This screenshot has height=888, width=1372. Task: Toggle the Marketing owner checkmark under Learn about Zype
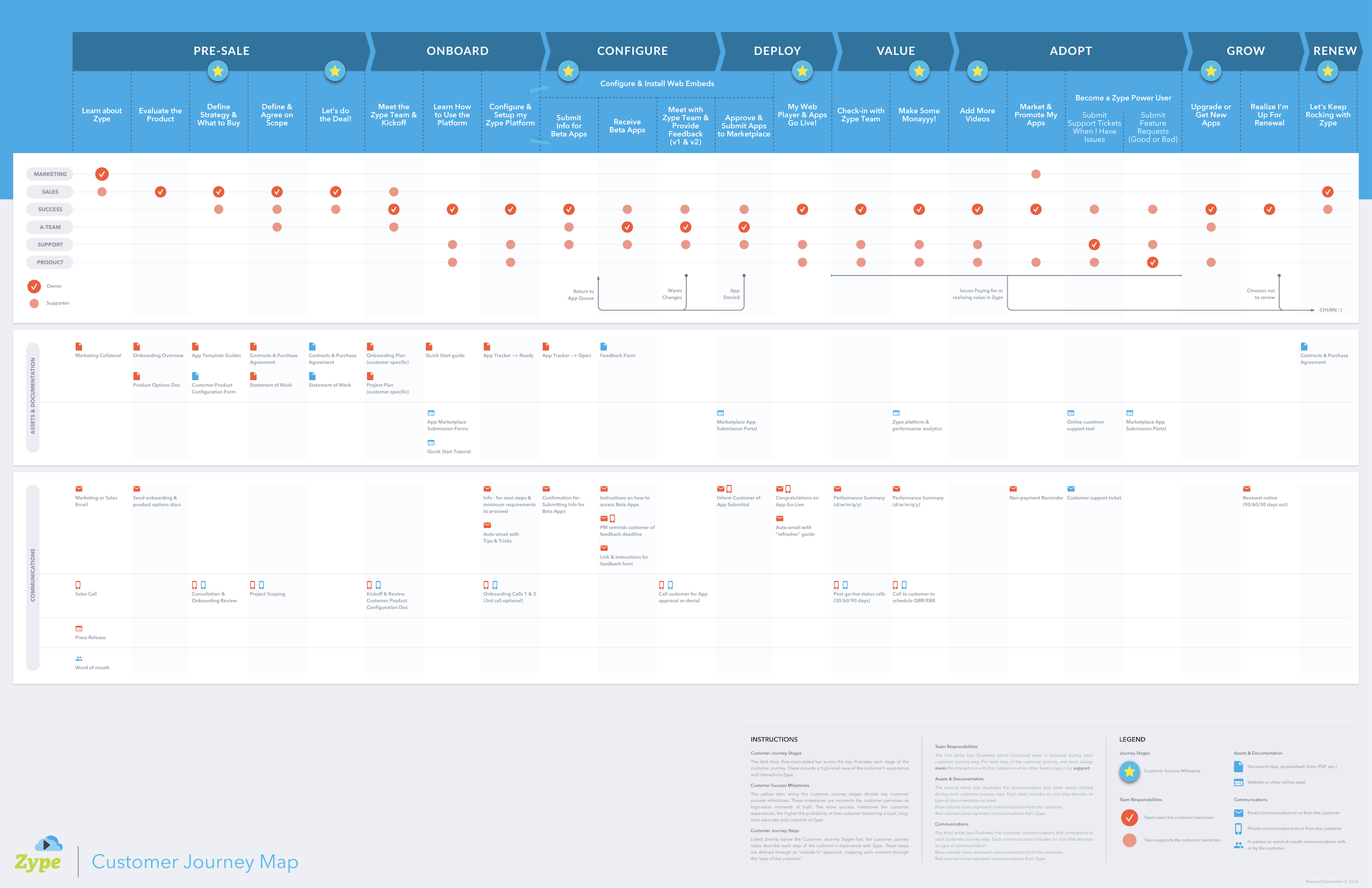101,173
